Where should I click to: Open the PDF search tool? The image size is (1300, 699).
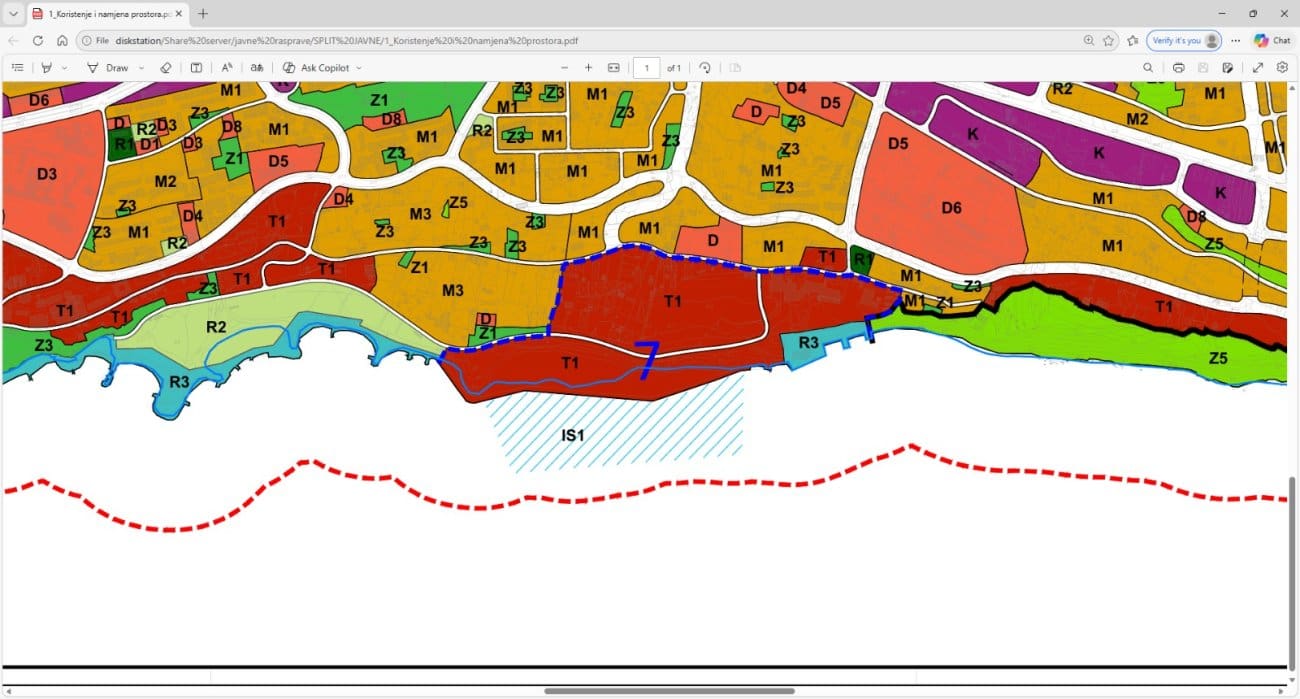tap(1149, 68)
